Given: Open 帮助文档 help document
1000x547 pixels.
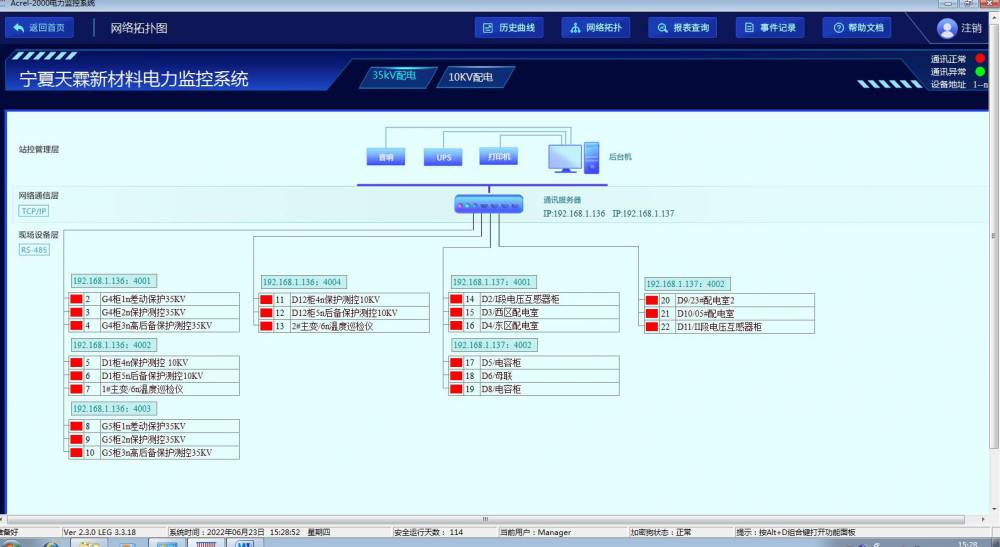Looking at the screenshot, I should pyautogui.click(x=857, y=28).
